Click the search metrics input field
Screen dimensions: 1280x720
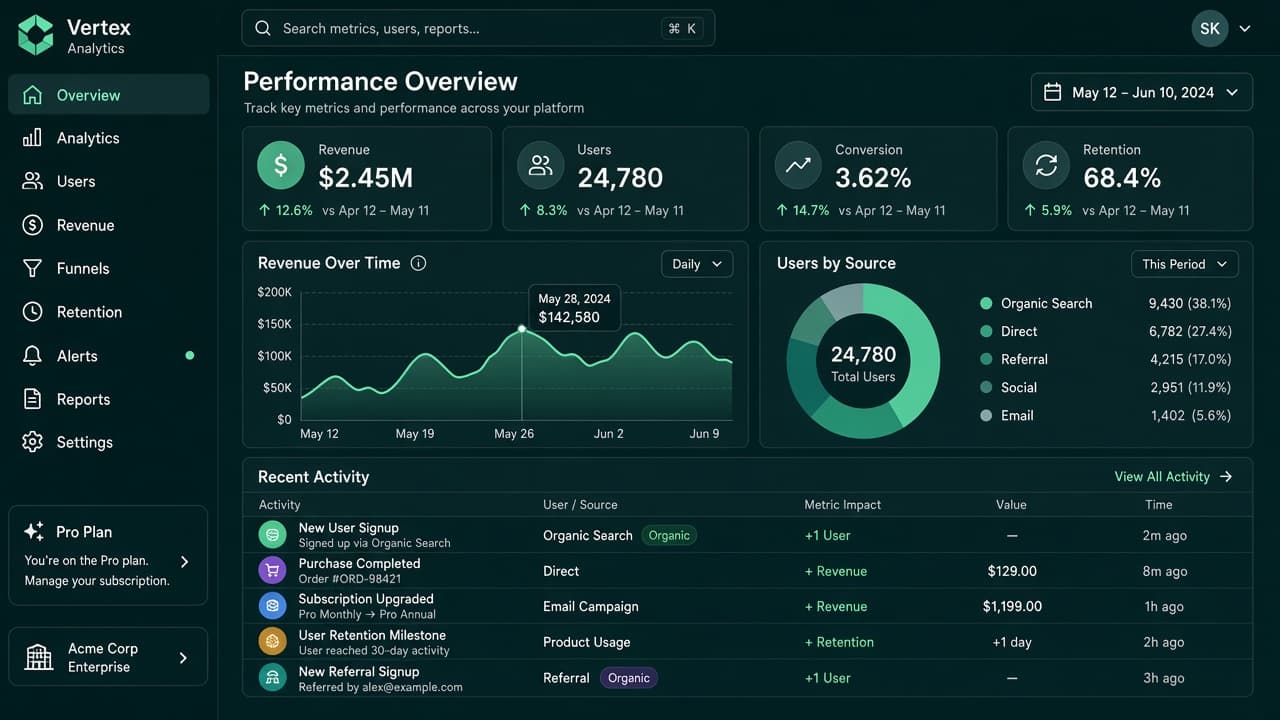478,28
